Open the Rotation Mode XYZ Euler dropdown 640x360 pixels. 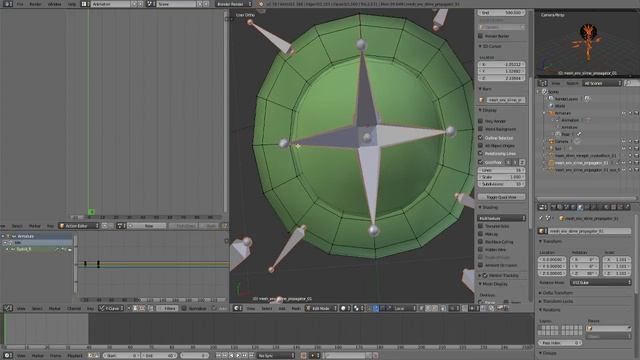[x=600, y=282]
